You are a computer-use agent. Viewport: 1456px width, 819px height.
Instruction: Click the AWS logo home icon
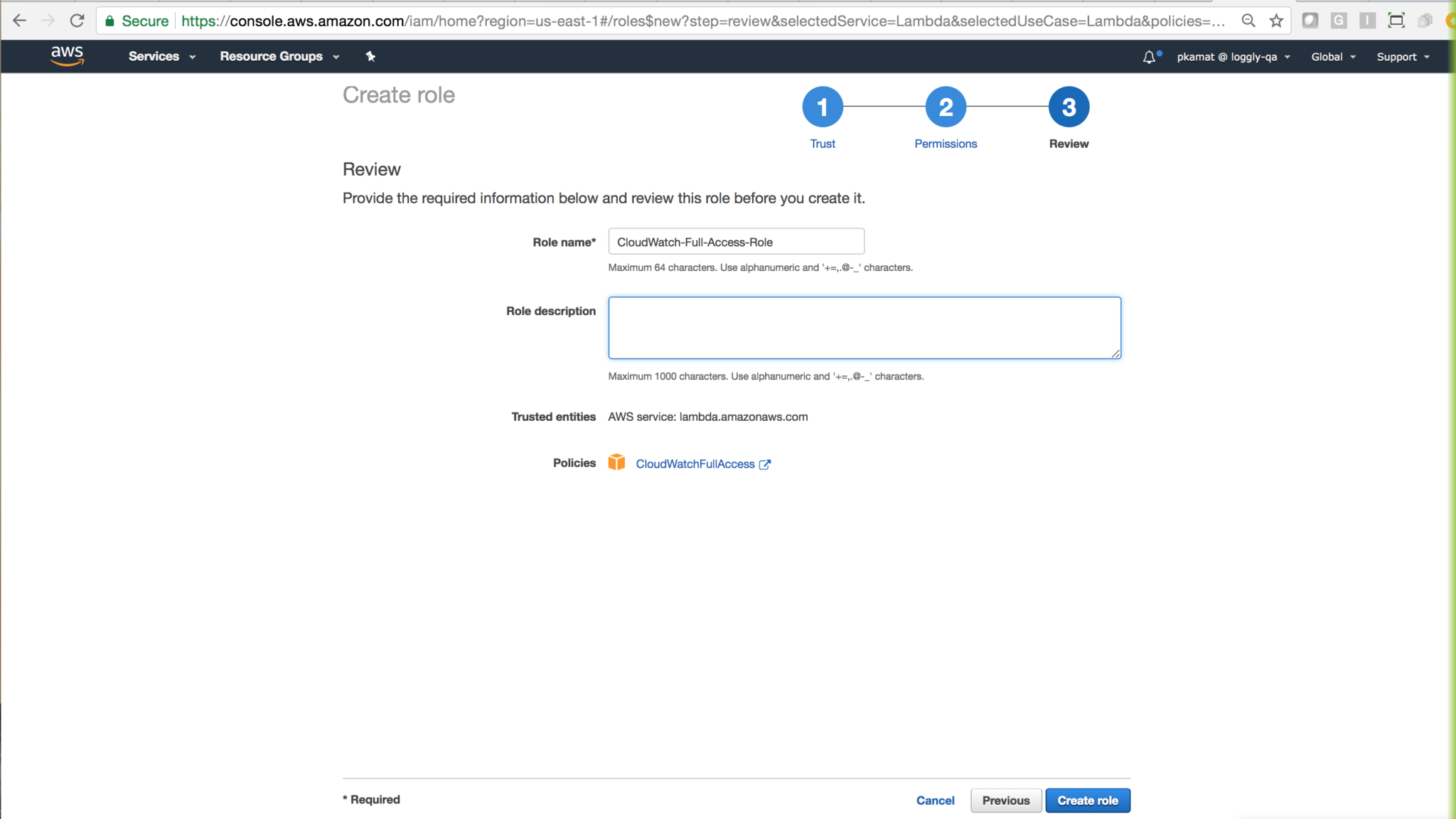68,56
